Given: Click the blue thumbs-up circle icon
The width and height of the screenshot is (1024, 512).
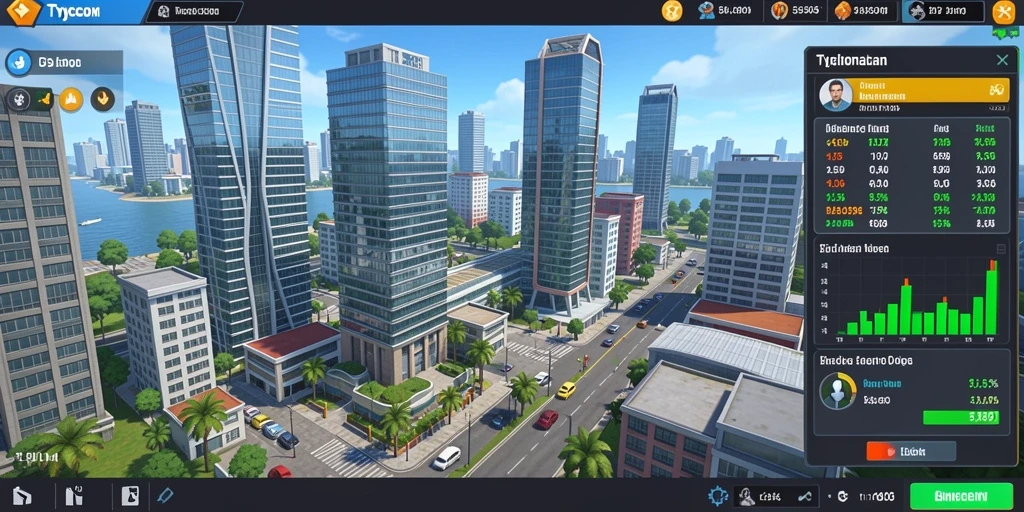Looking at the screenshot, I should coord(19,63).
